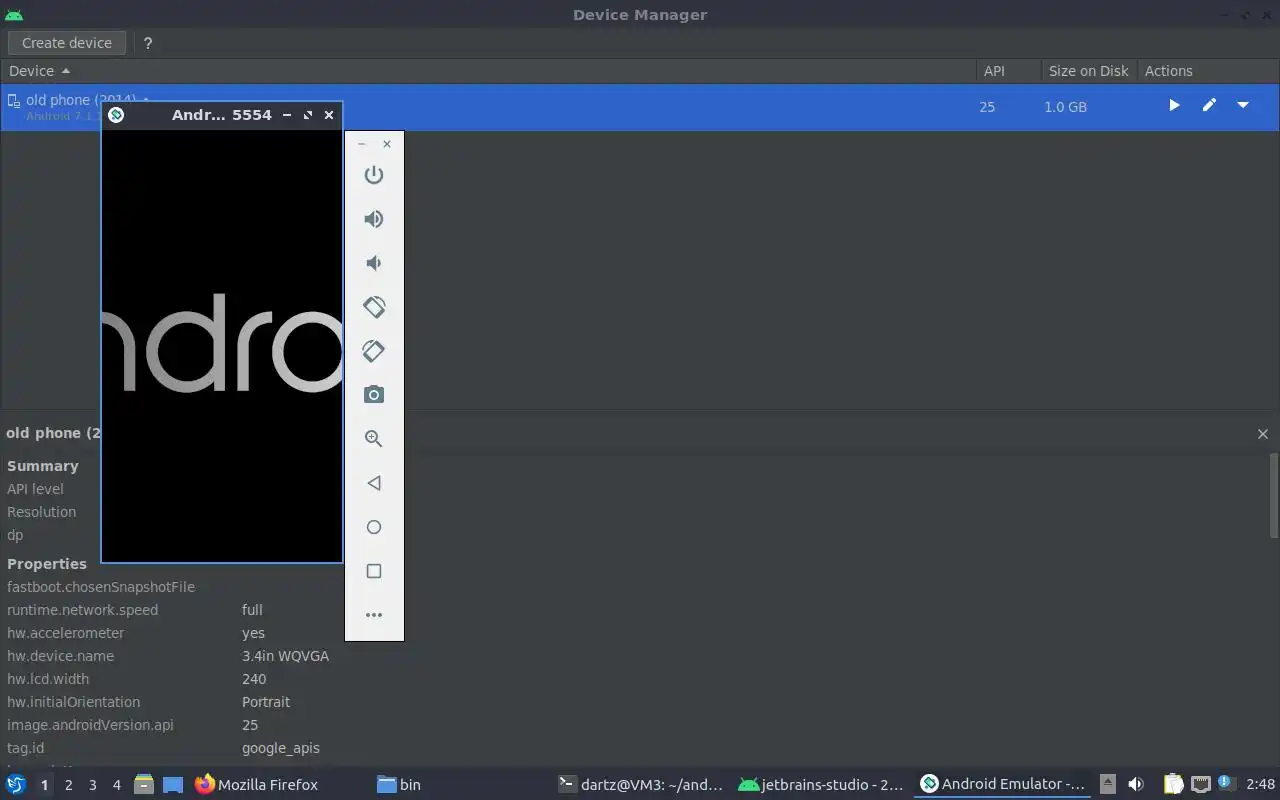Raise emulator volume with volume up icon
The height and width of the screenshot is (800, 1280).
[x=374, y=219]
